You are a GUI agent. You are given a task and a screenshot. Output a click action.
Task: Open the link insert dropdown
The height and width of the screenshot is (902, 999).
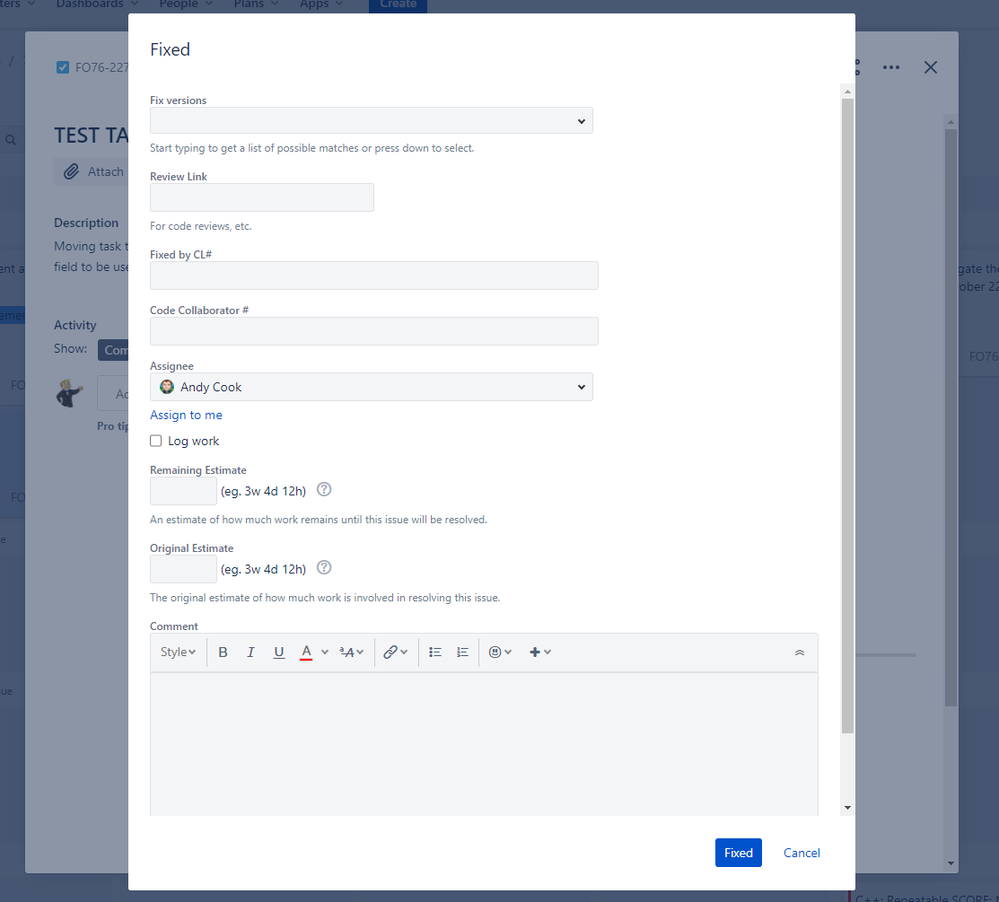(x=395, y=652)
